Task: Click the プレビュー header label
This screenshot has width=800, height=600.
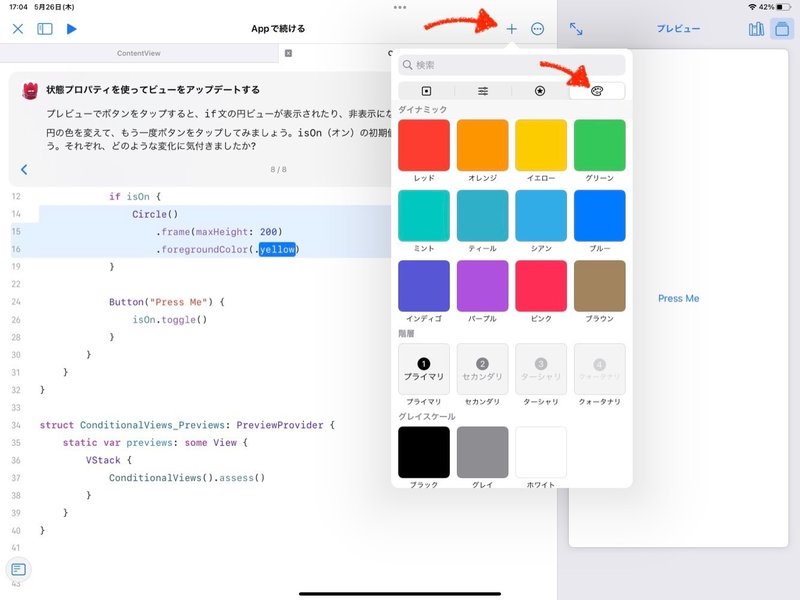Action: [x=678, y=29]
